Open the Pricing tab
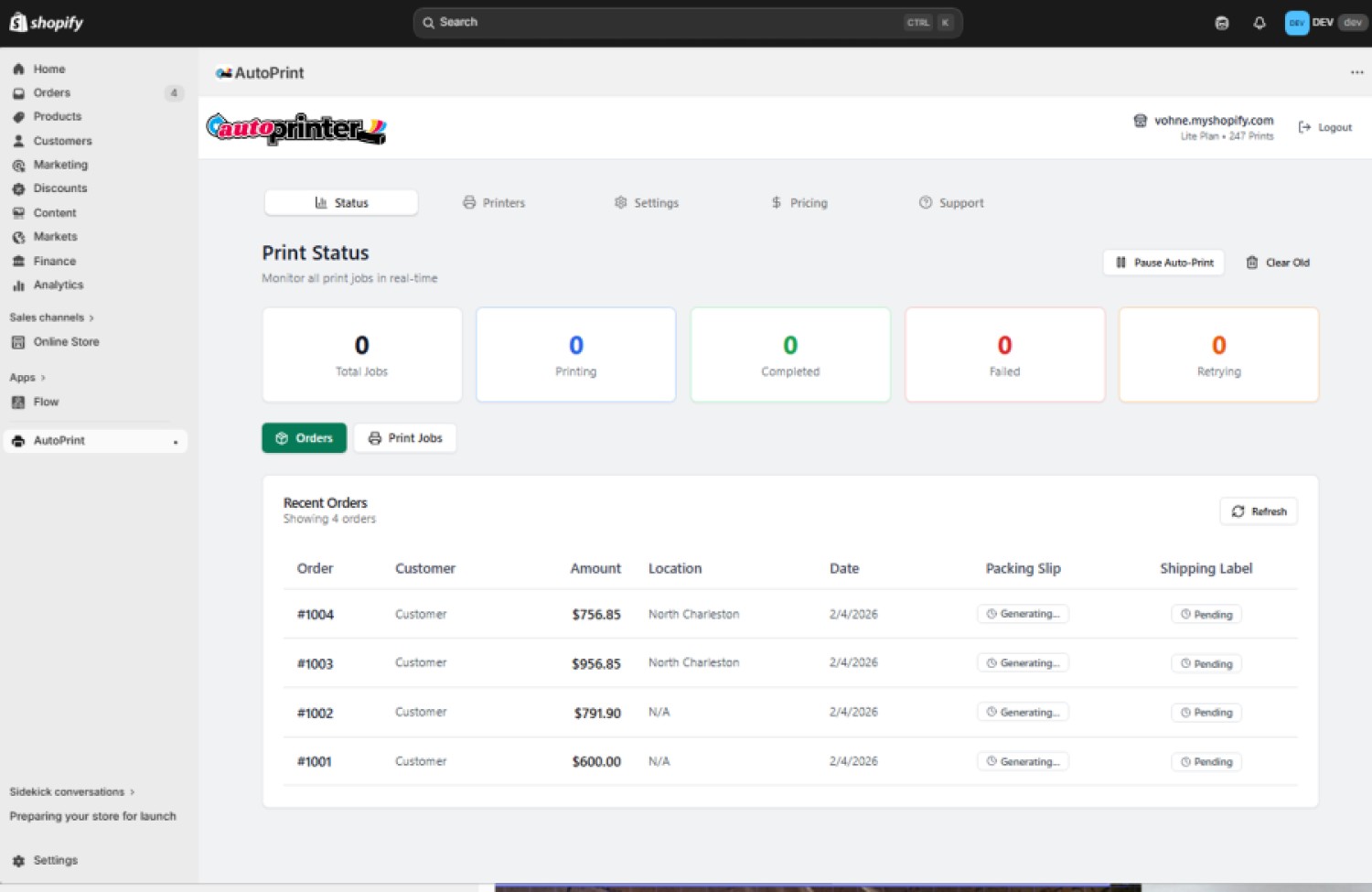1372x892 pixels. (799, 203)
